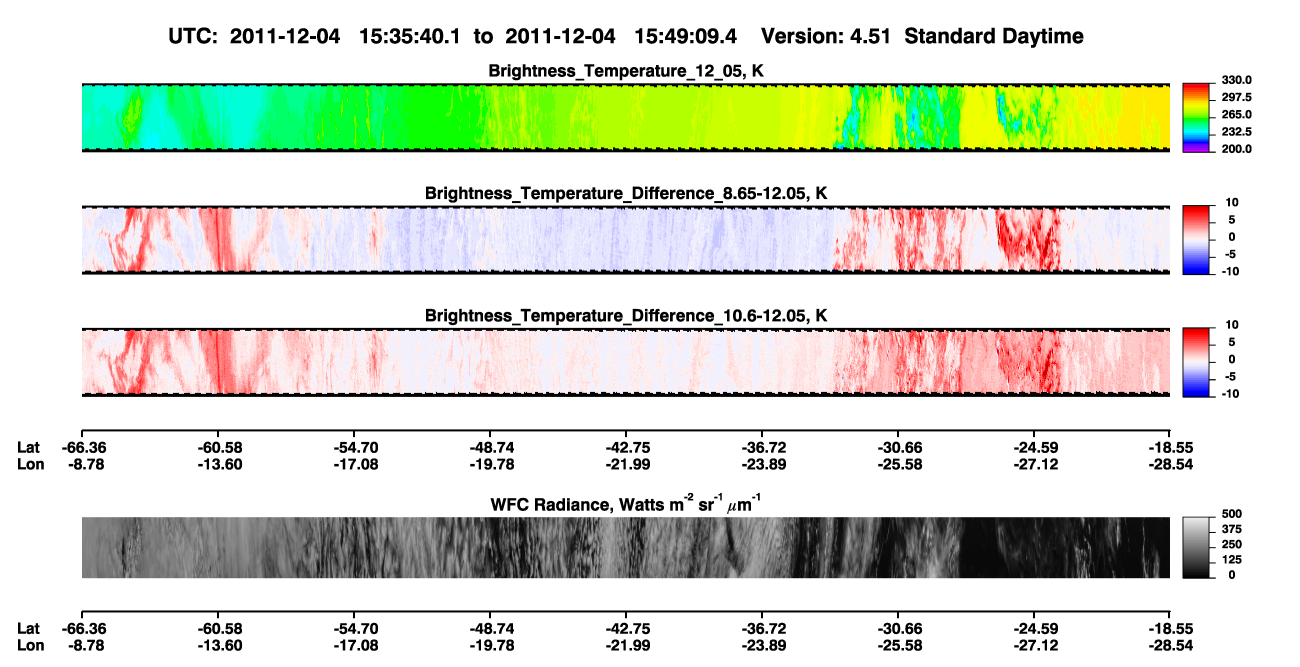Click longitude '-21.99' under the WFC Radiance panel

(x=626, y=646)
